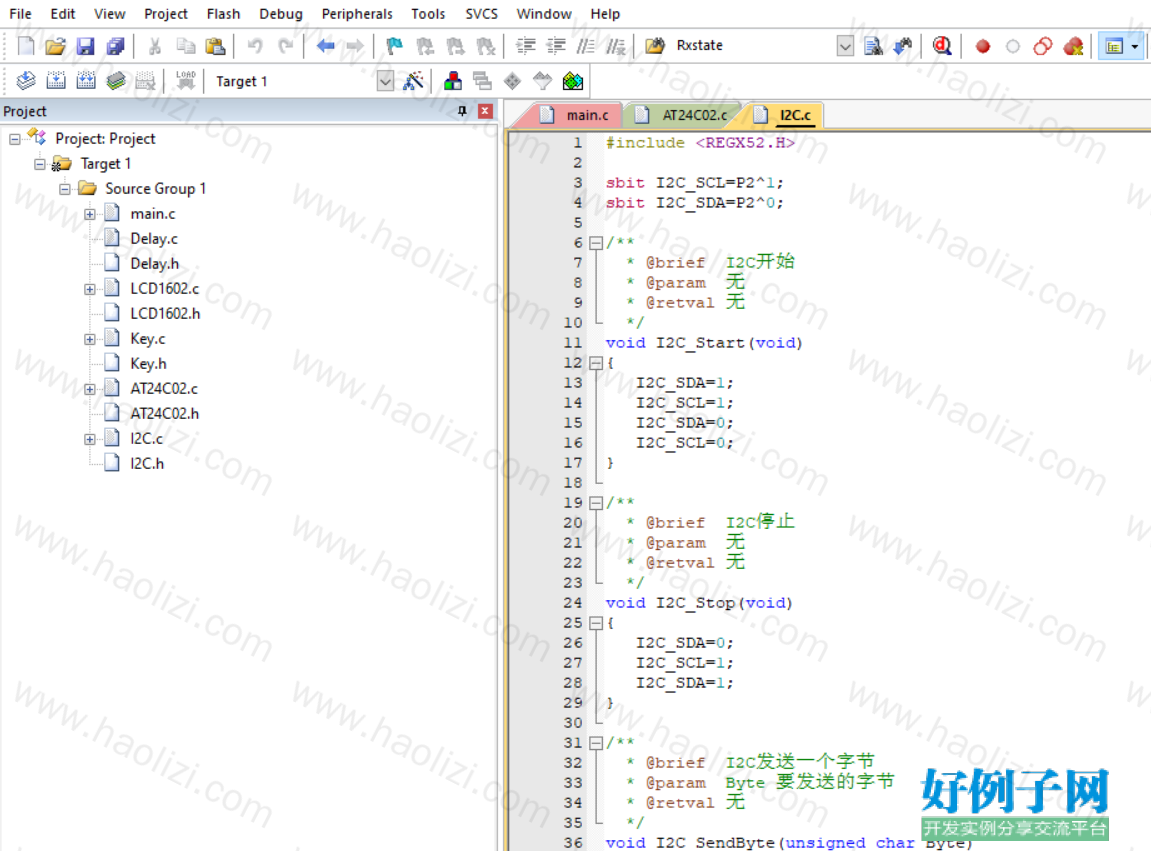The width and height of the screenshot is (1151, 851).
Task: Open the File menu
Action: pyautogui.click(x=20, y=14)
